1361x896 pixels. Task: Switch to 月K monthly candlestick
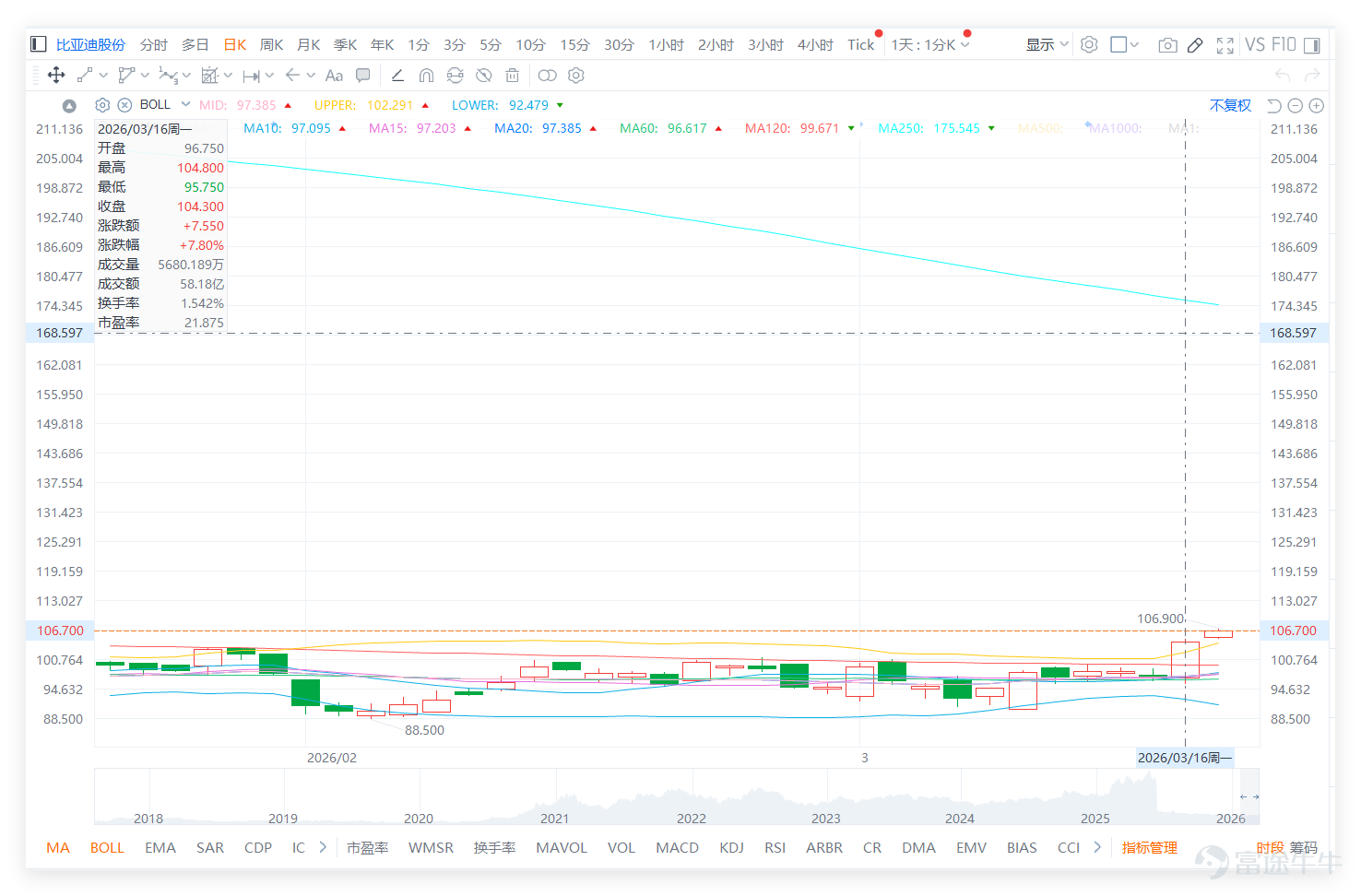pyautogui.click(x=308, y=44)
